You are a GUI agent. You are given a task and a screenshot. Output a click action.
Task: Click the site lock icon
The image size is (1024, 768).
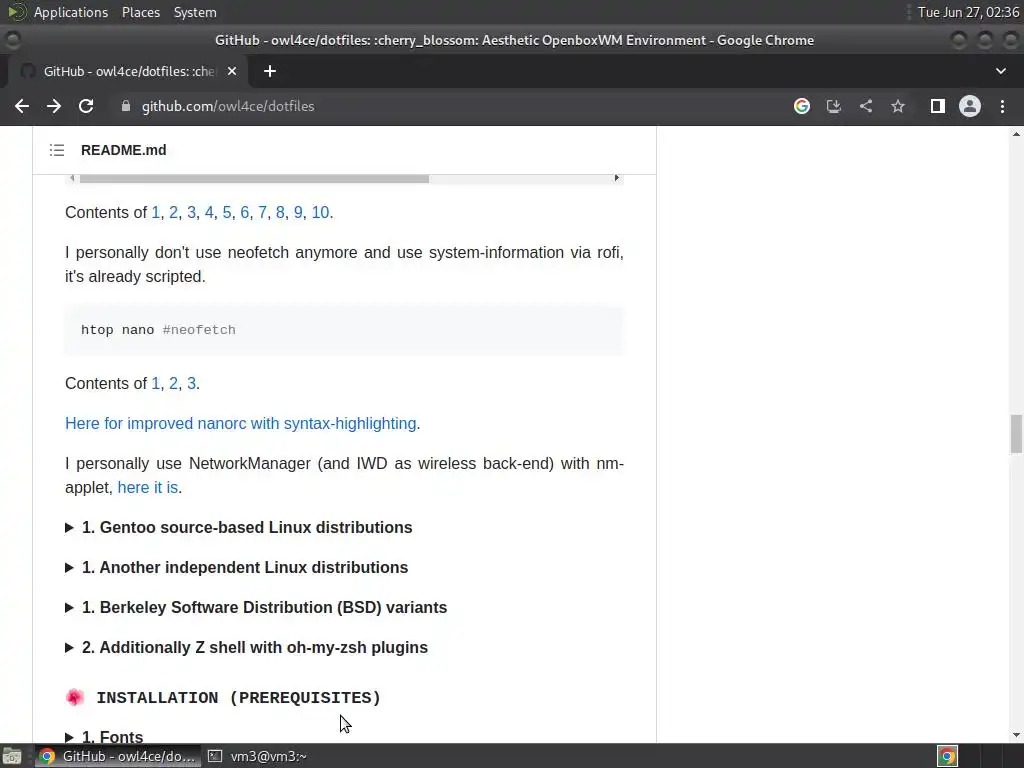(x=126, y=106)
